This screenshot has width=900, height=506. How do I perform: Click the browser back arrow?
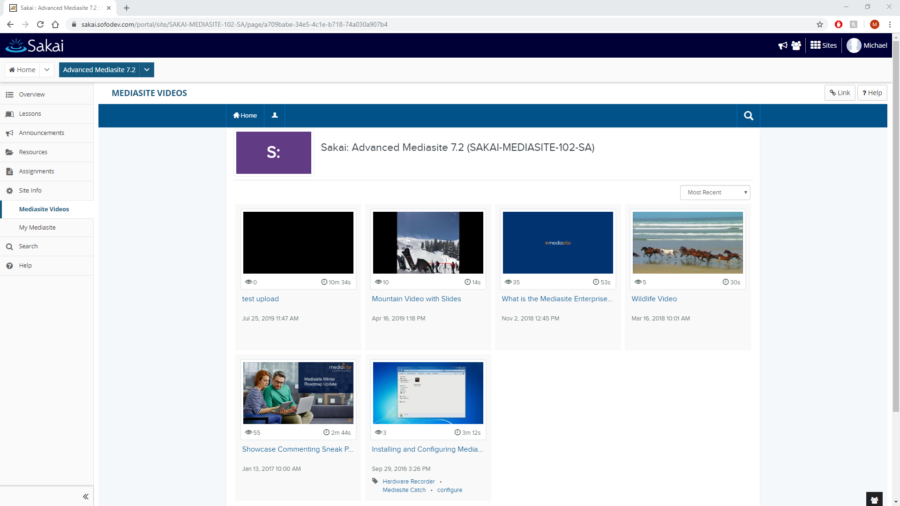(x=10, y=24)
